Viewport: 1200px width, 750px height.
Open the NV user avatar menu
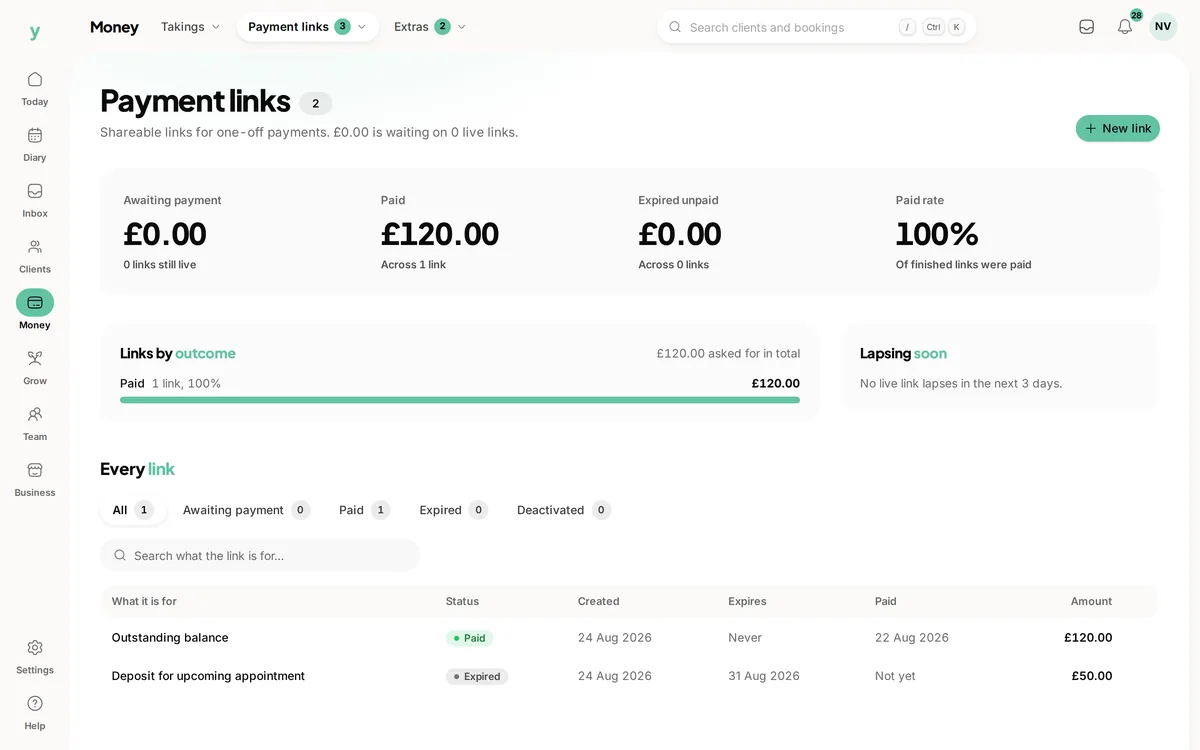pos(1163,27)
